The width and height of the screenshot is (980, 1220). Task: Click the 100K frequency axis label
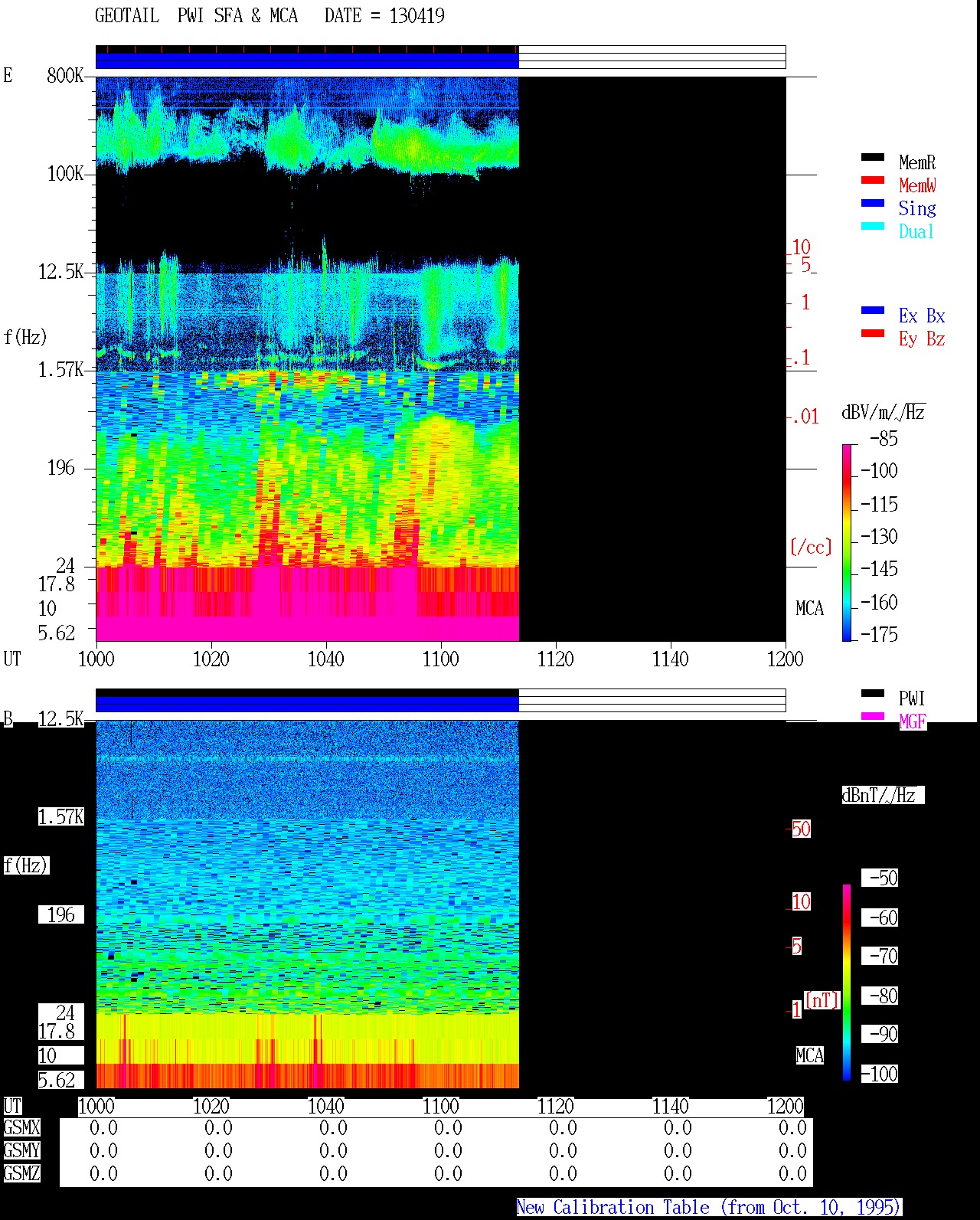click(65, 173)
